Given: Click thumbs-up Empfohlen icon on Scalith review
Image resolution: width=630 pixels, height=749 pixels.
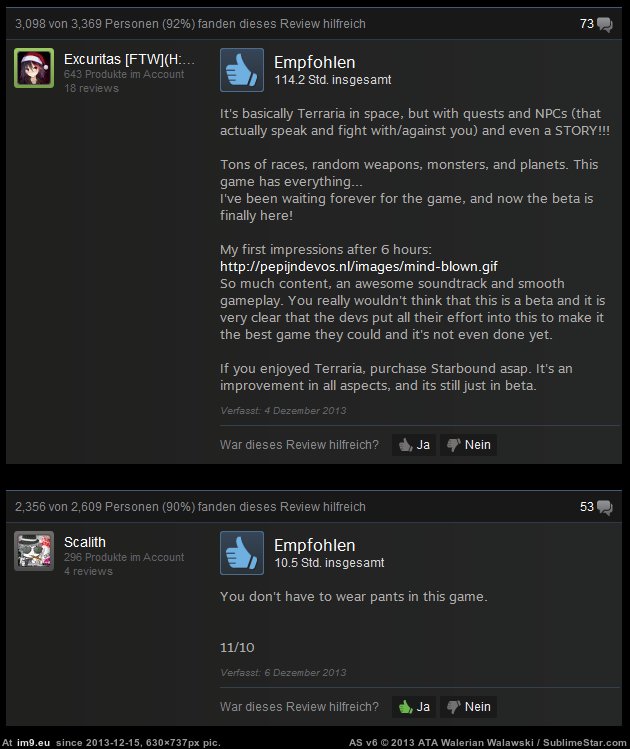Looking at the screenshot, I should (x=242, y=553).
